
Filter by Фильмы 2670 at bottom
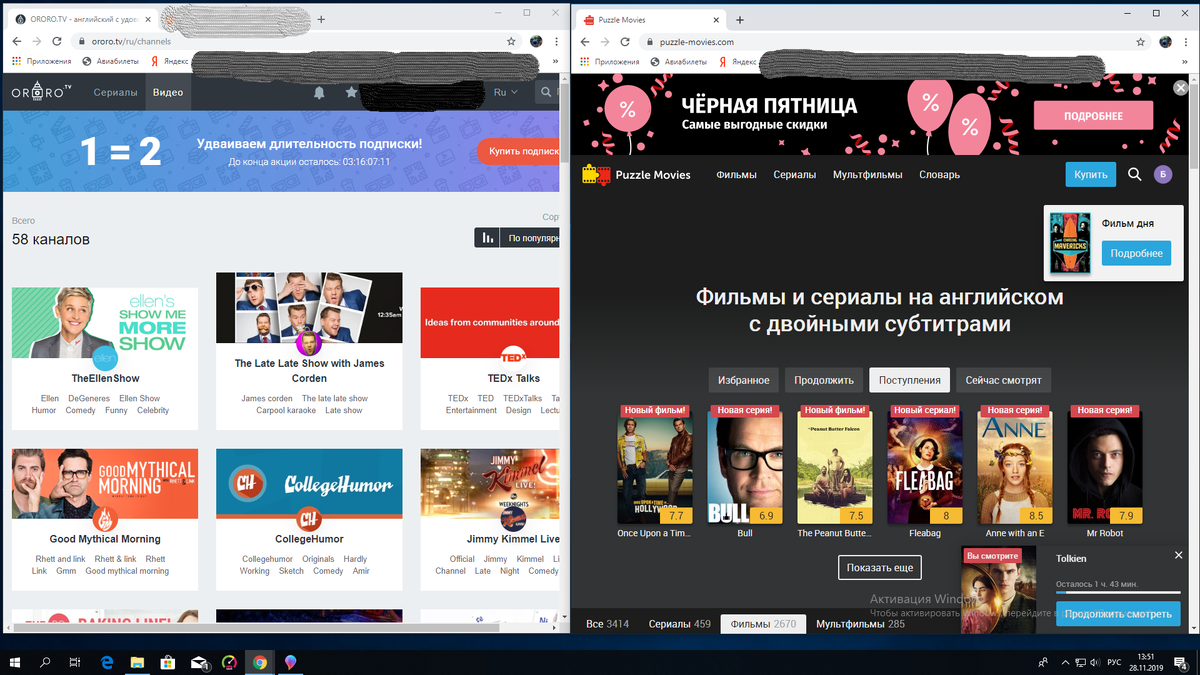(x=763, y=624)
